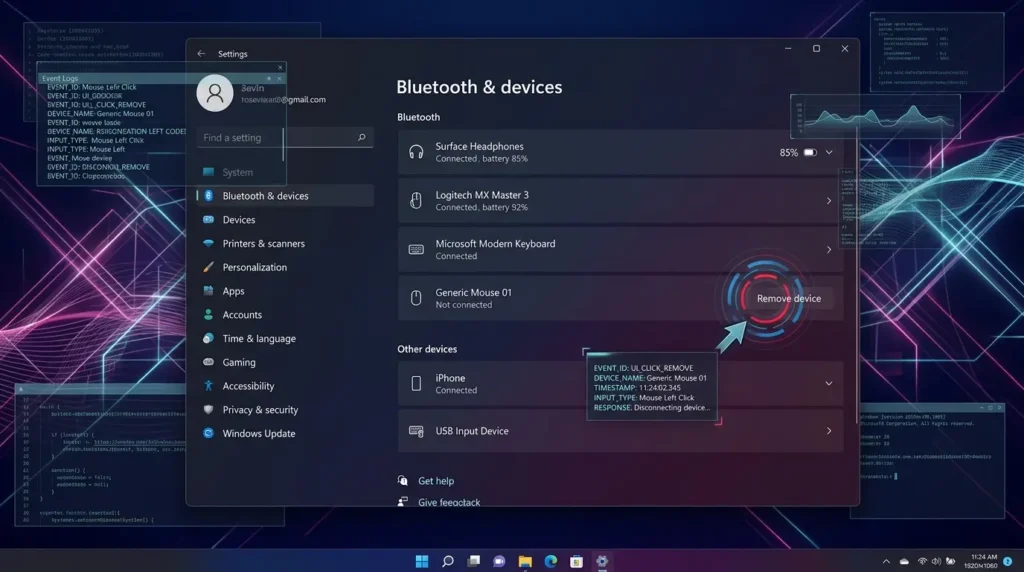
Task: Open the Give feedback link
Action: click(x=449, y=502)
